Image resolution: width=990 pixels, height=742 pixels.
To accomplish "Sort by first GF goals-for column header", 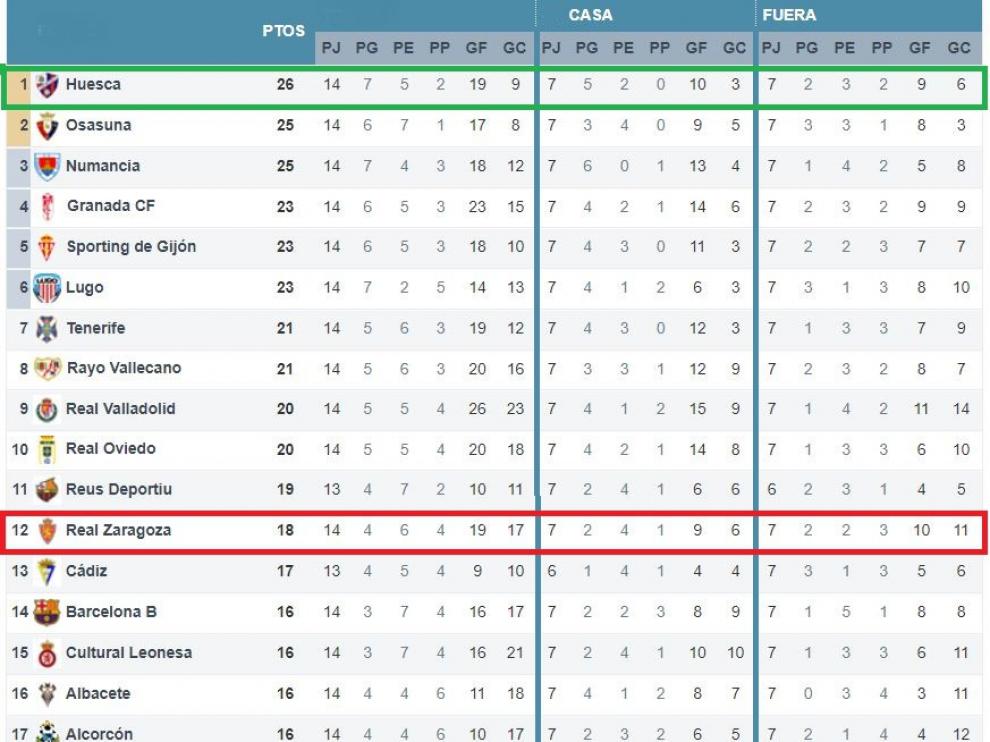I will pyautogui.click(x=476, y=48).
